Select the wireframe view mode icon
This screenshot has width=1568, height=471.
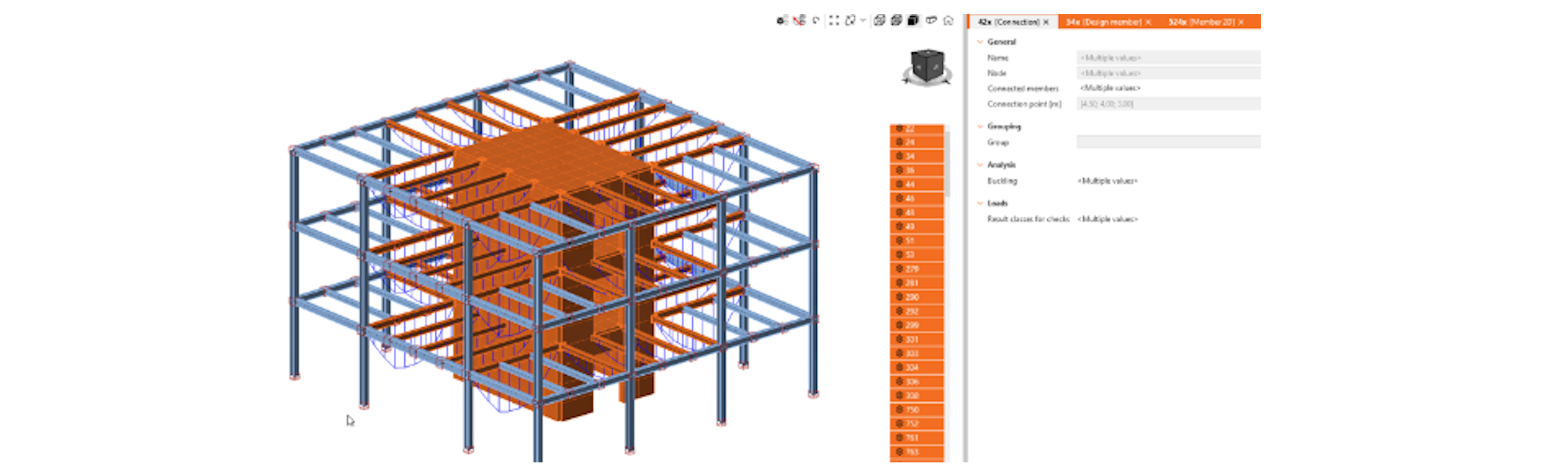[879, 21]
